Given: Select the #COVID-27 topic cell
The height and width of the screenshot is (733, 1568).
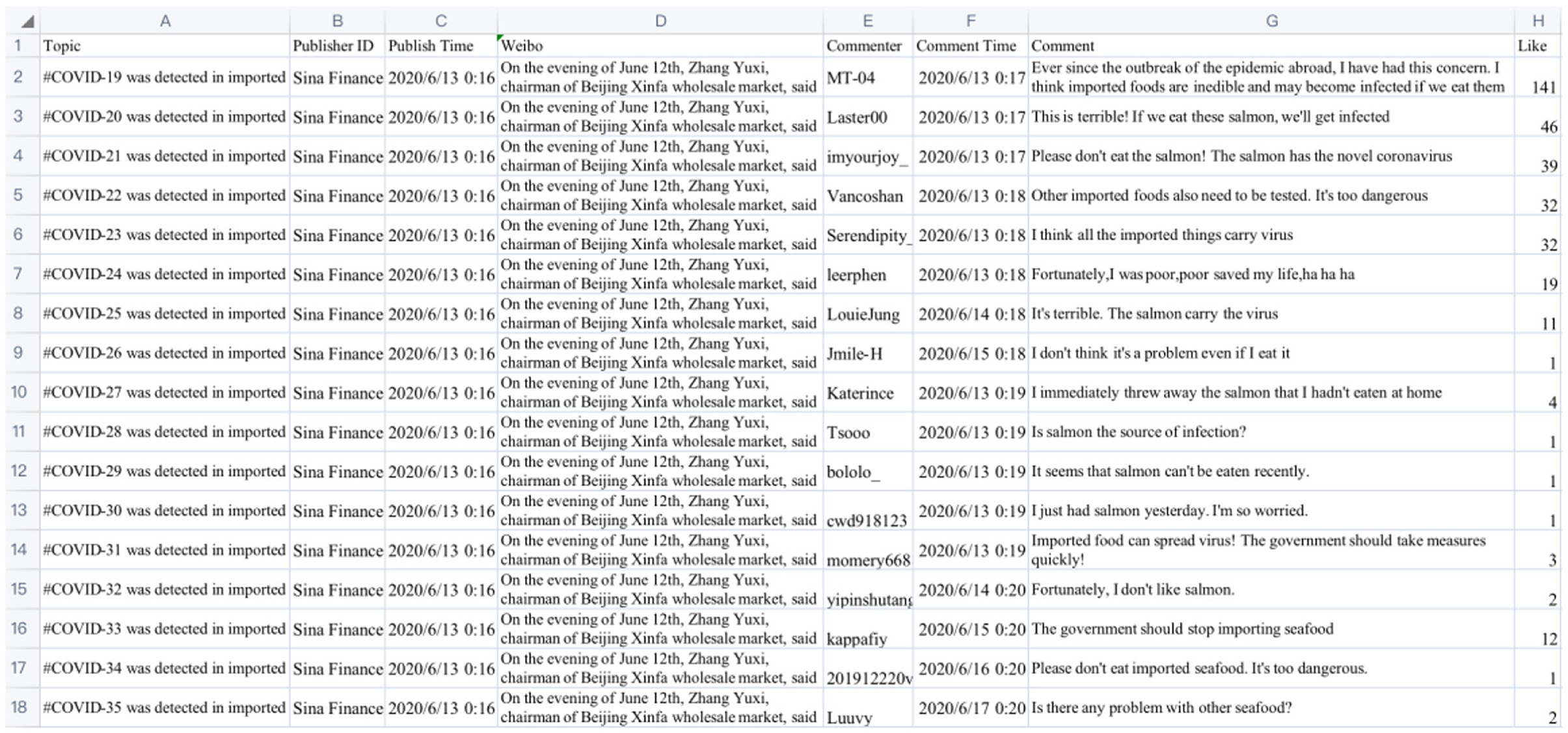Looking at the screenshot, I should [165, 393].
